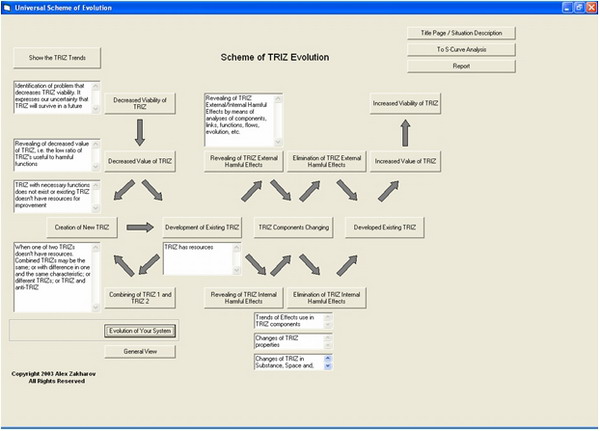This screenshot has height=431, width=600.
Task: Choose Combining of TRIZ 1 and TRIZ 2
Action: click(140, 298)
